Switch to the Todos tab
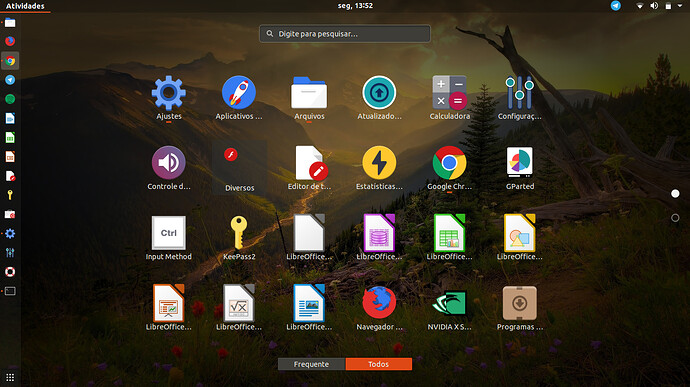This screenshot has width=690, height=387. click(x=378, y=364)
